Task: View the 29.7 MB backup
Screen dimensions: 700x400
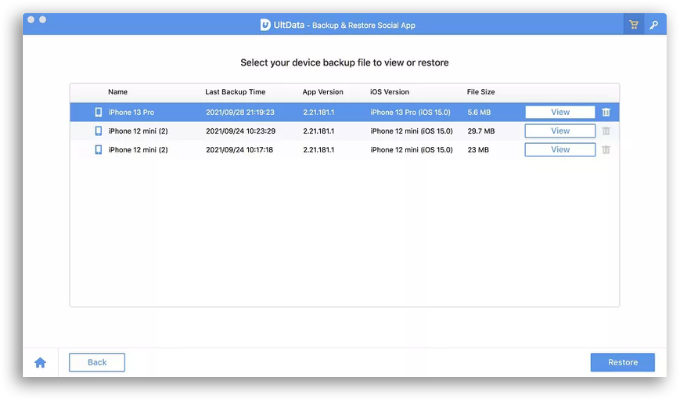Action: point(560,131)
